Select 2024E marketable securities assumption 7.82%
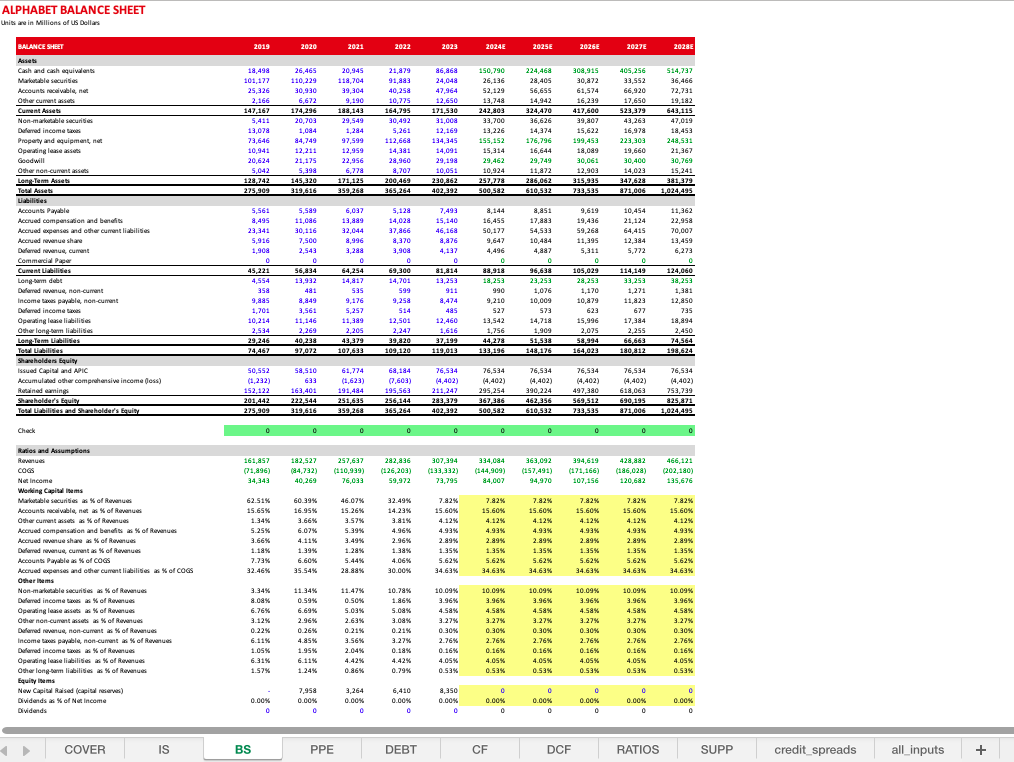 495,501
